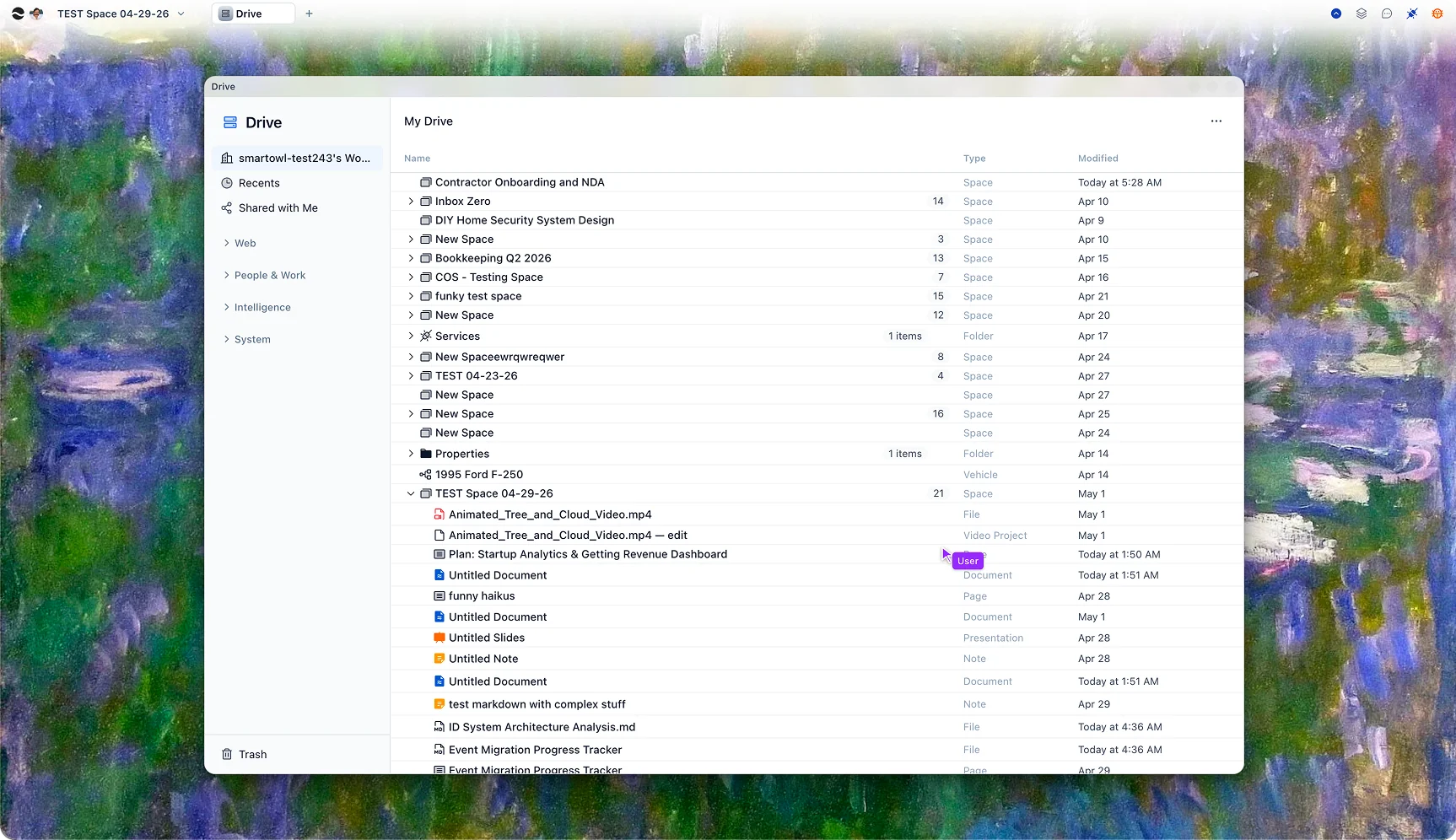1456x840 pixels.
Task: Expand the Web section in sidebar
Action: click(227, 243)
